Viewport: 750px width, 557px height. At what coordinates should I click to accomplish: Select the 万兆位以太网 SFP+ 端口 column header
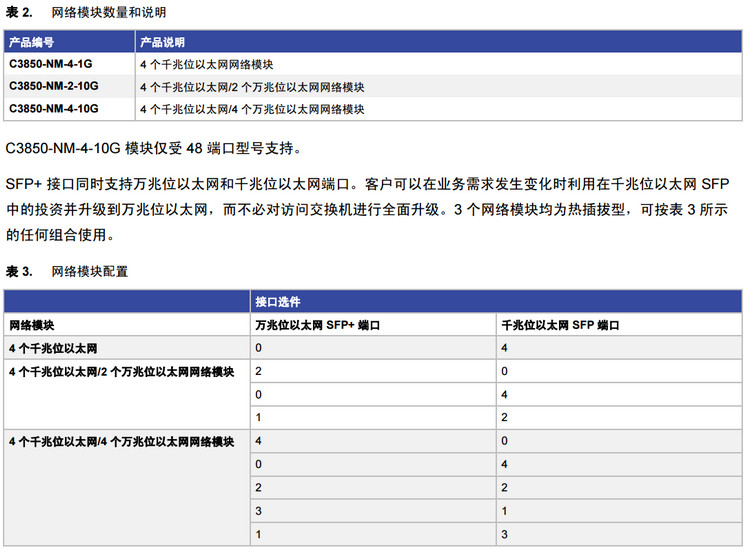[318, 325]
